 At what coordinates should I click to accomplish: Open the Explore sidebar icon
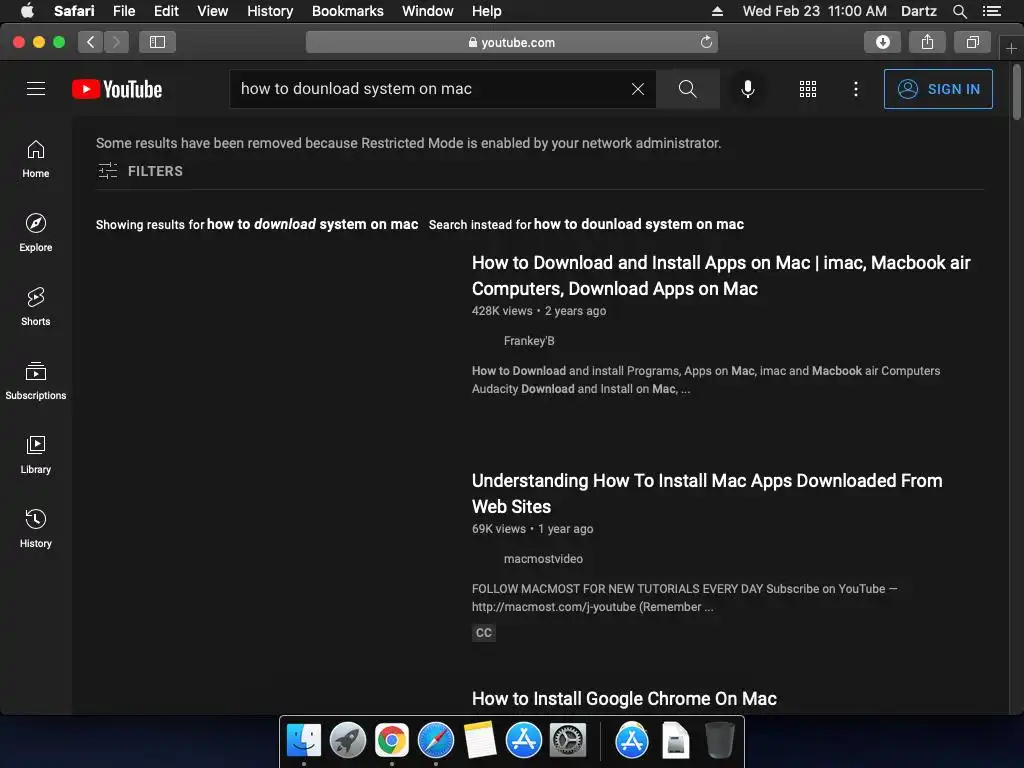click(36, 232)
